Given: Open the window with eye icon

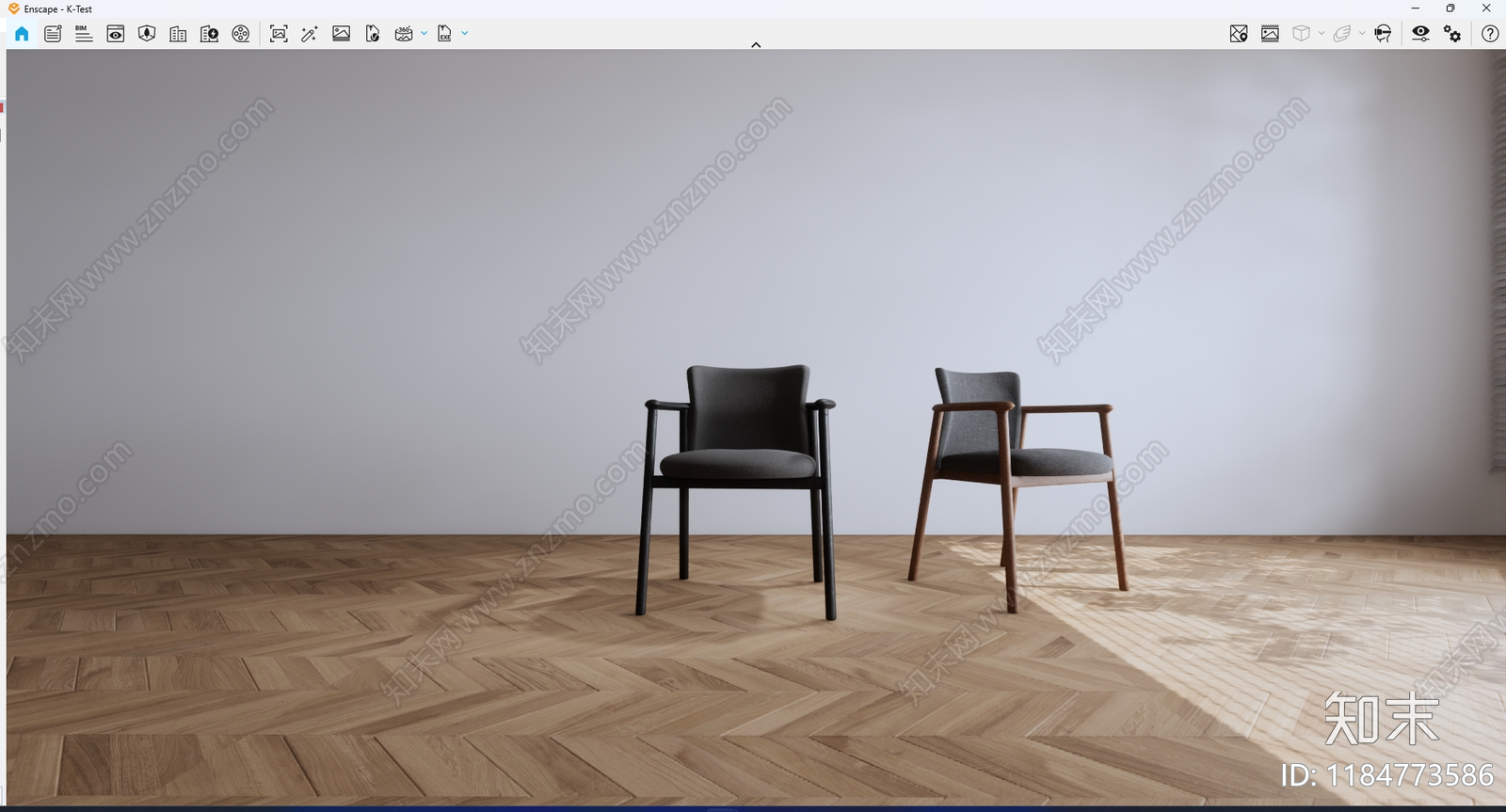Looking at the screenshot, I should point(116,34).
